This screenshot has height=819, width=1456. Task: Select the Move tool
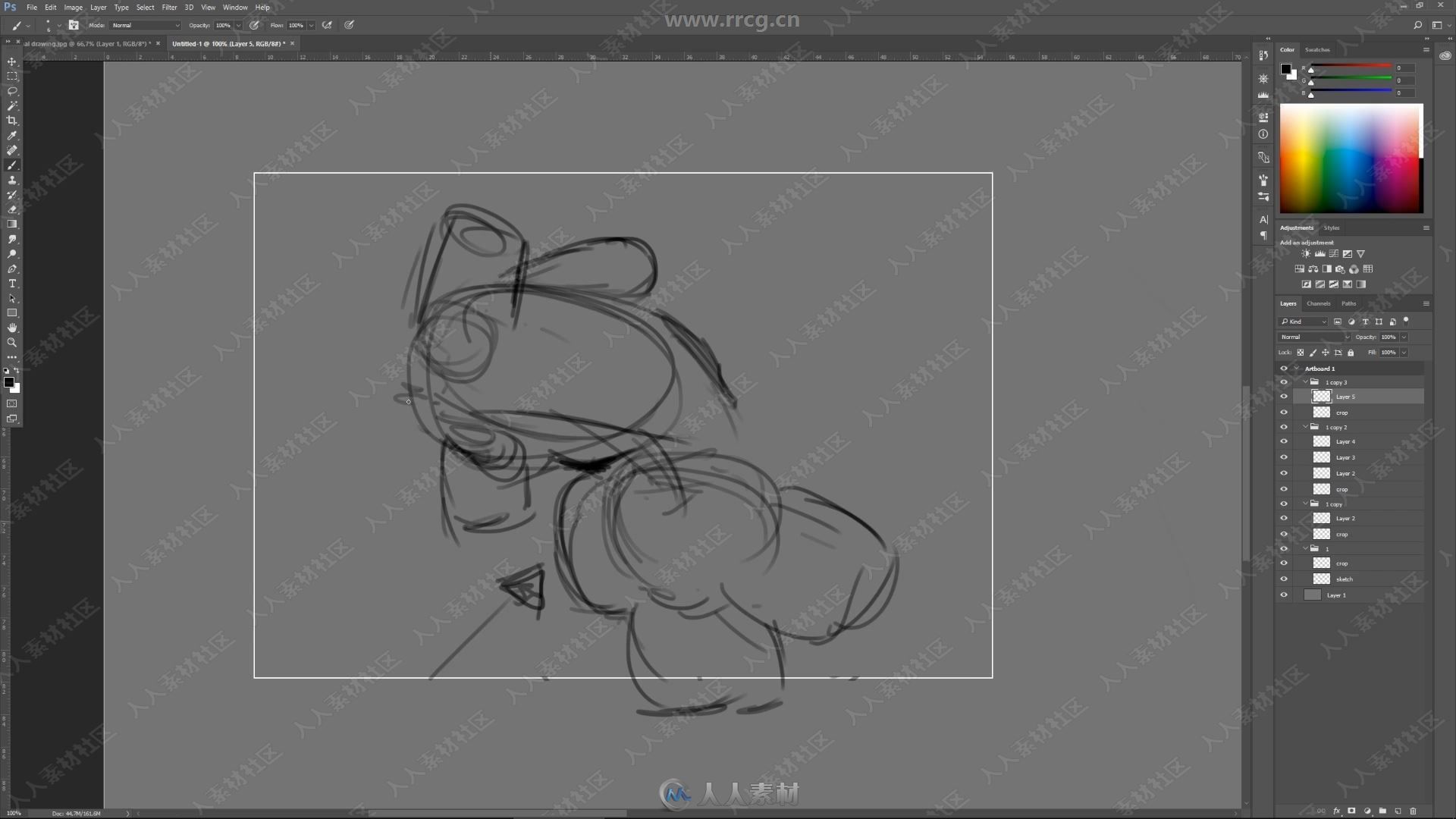12,62
